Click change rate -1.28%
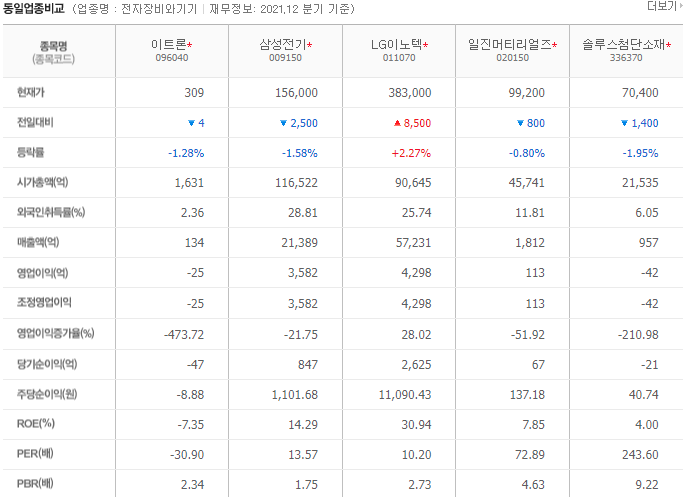Screen dimensions: 684x497 tap(186, 153)
